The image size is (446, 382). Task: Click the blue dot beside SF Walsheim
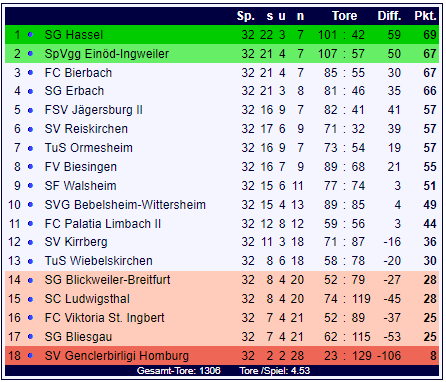[30, 186]
